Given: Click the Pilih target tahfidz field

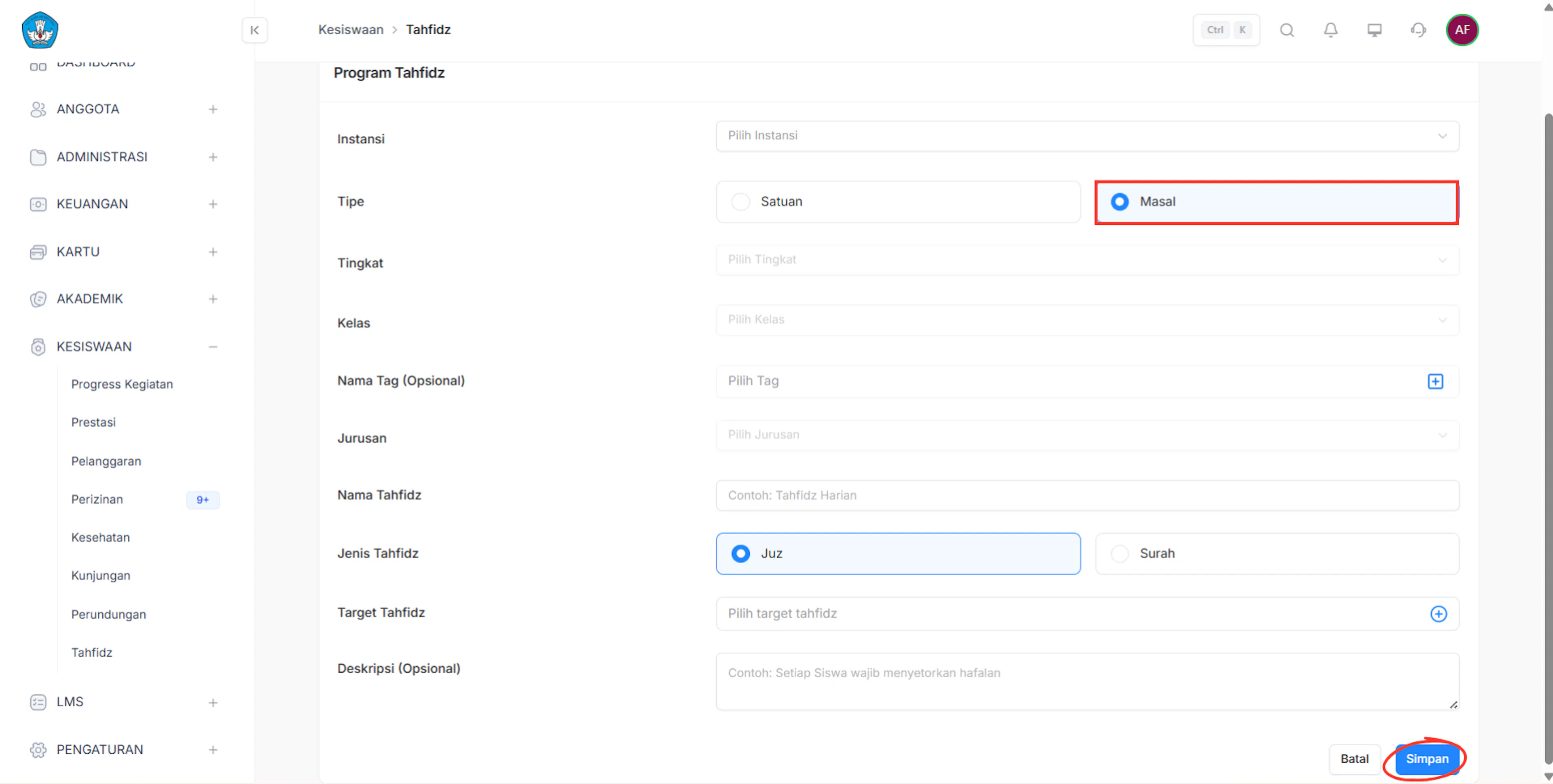Looking at the screenshot, I should (x=1087, y=613).
